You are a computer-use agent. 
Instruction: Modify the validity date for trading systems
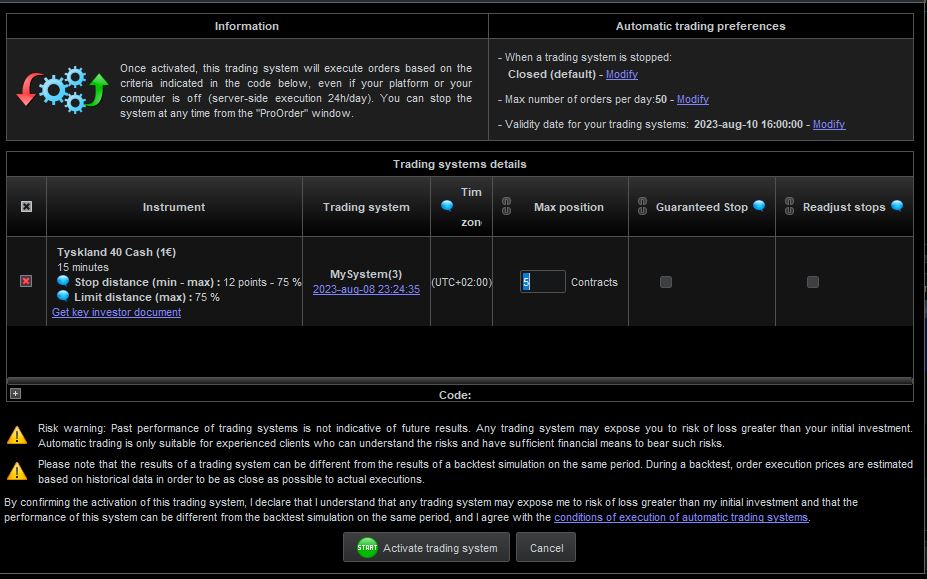coord(829,124)
